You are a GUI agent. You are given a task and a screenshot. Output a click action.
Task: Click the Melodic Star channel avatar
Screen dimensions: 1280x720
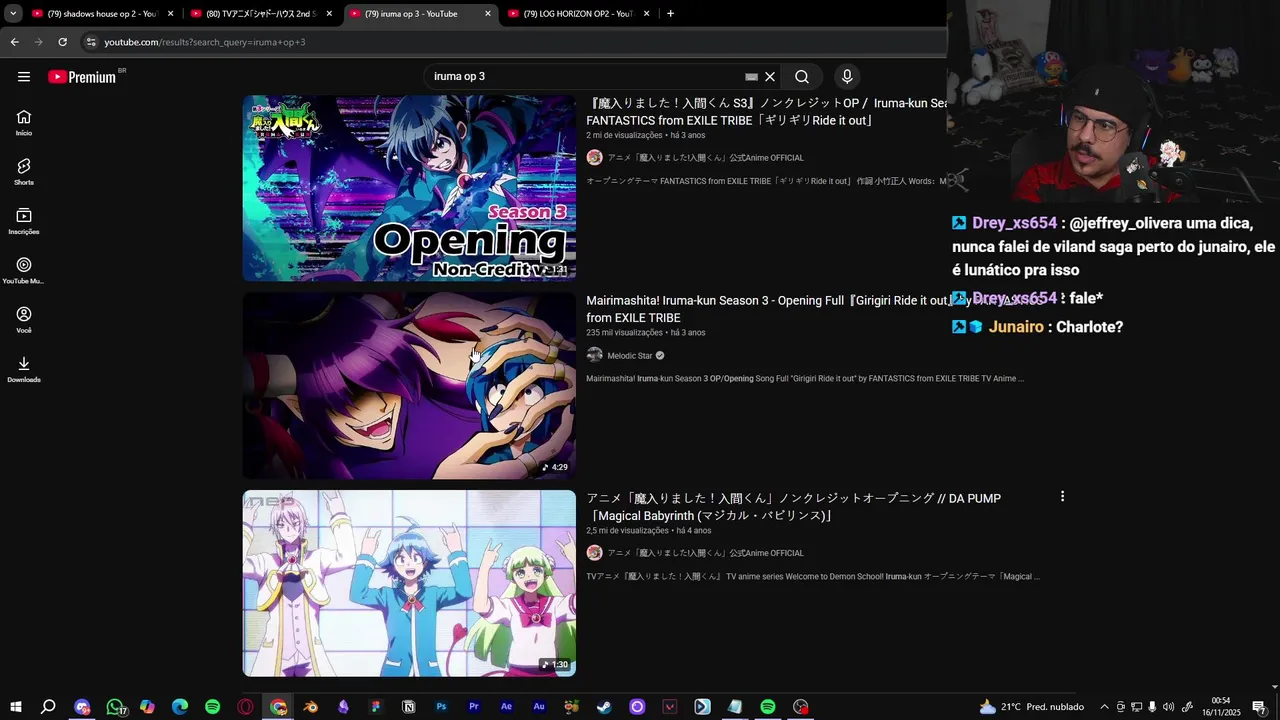pyautogui.click(x=594, y=355)
